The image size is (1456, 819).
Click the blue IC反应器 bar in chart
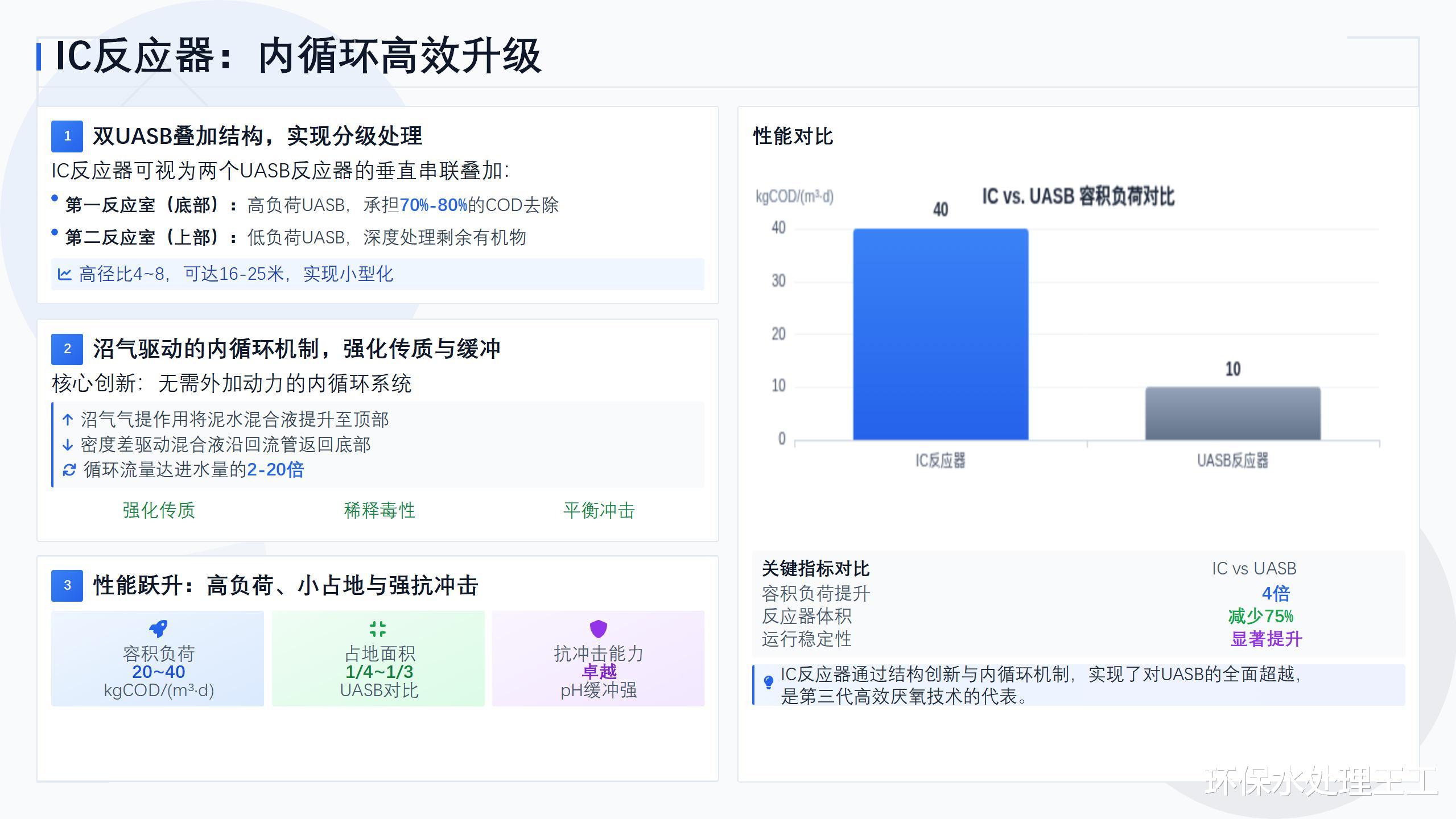pos(940,334)
